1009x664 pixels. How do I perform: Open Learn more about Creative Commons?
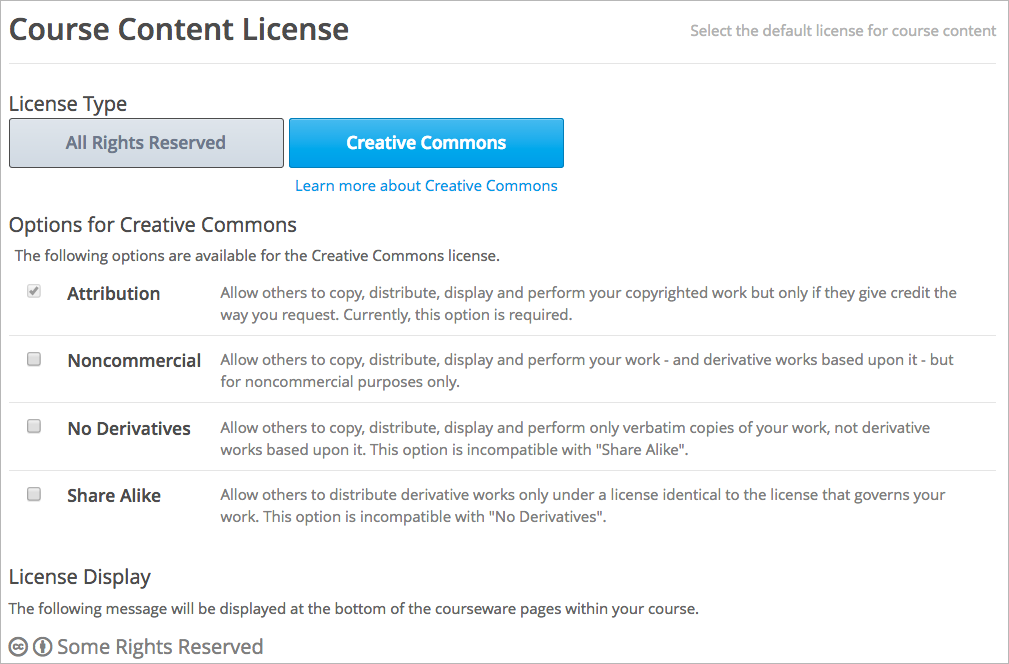[x=426, y=186]
